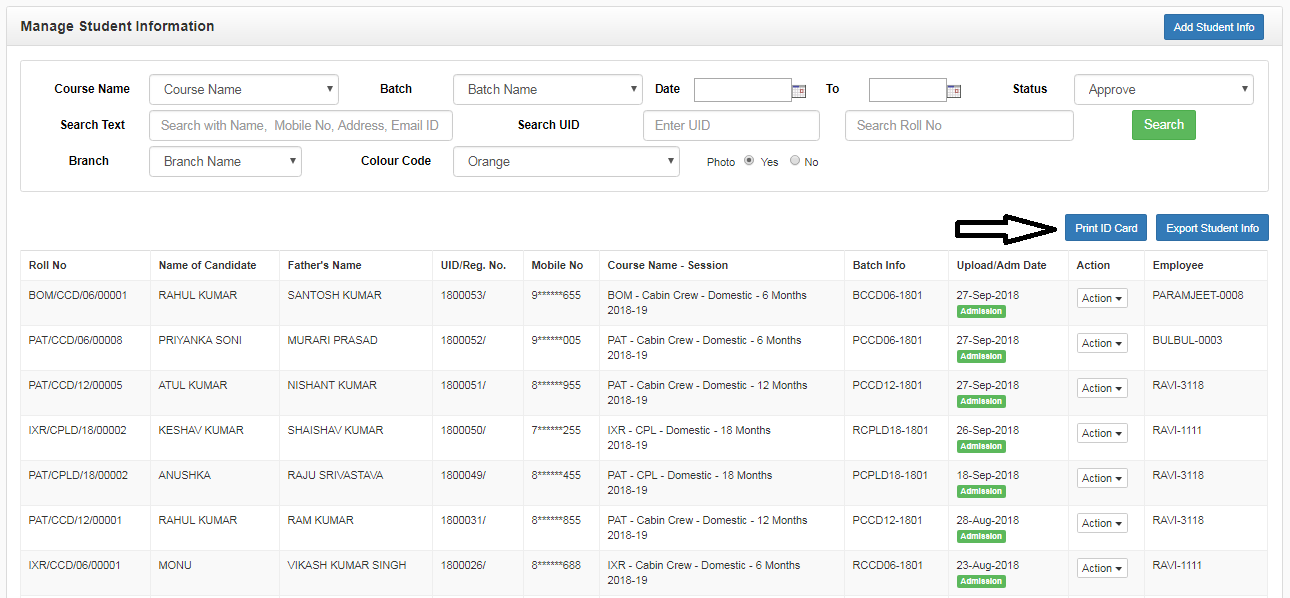Open the Status dropdown showing Approve
Screen dimensions: 1290x598
(x=1164, y=89)
